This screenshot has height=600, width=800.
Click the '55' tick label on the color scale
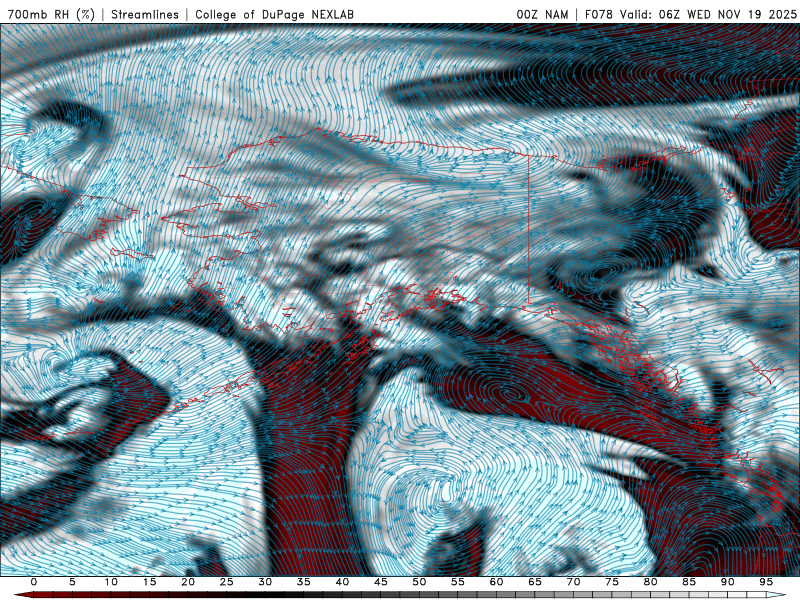tap(458, 582)
